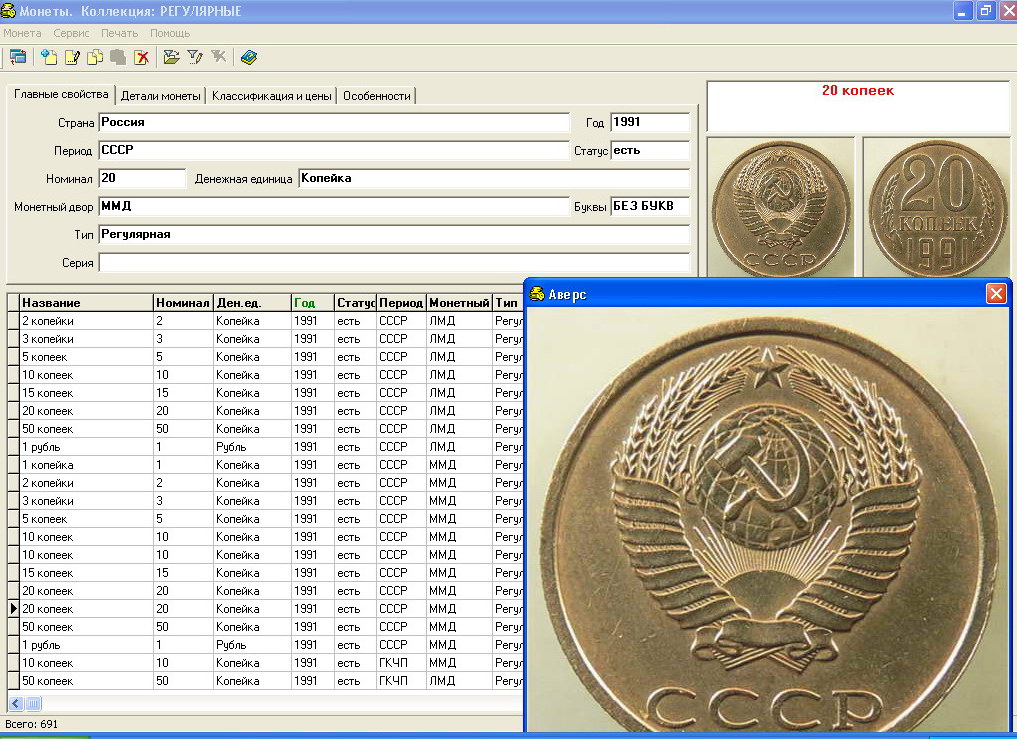Sort by the Название column header
This screenshot has height=739, width=1017.
click(87, 302)
